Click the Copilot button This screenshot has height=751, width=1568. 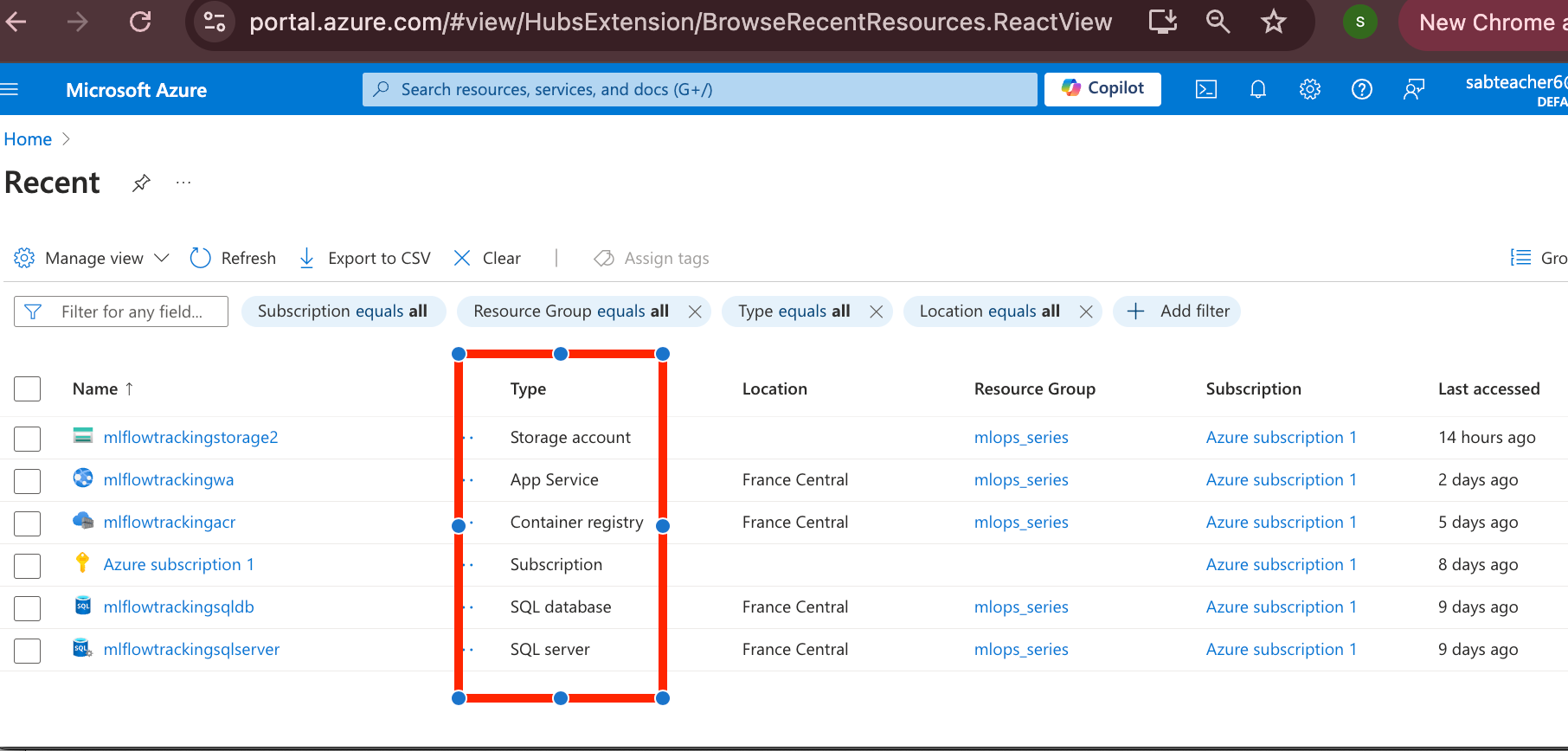pyautogui.click(x=1102, y=88)
